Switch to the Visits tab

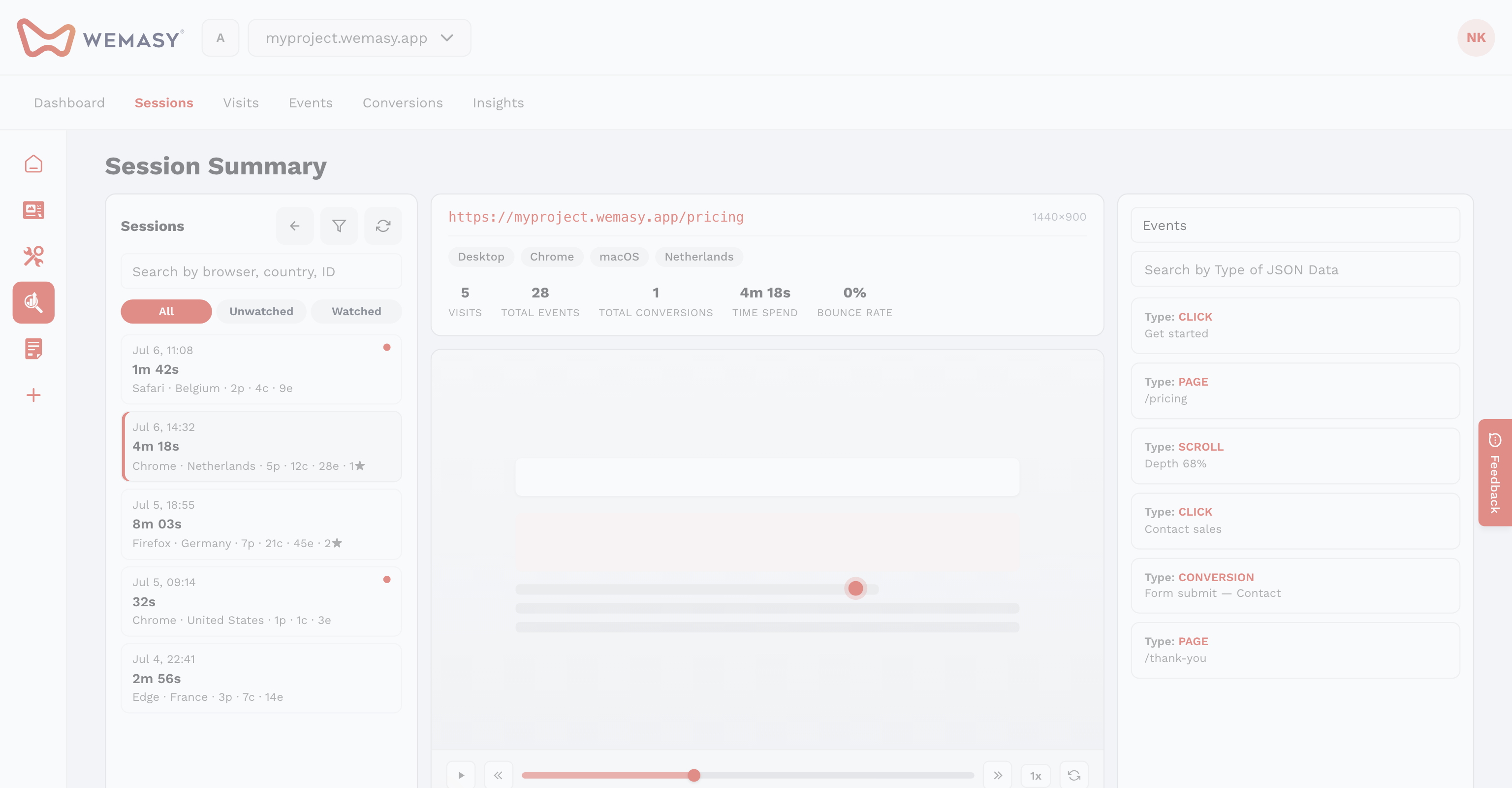241,103
